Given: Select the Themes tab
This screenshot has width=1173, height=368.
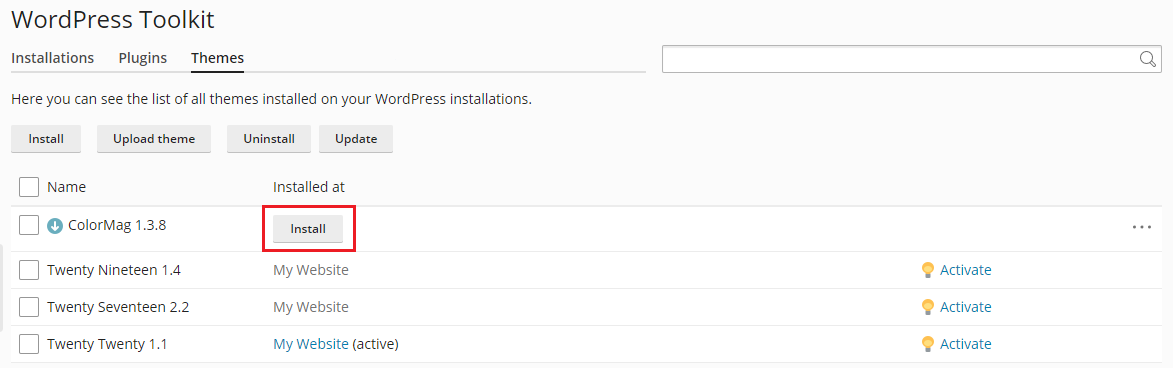Looking at the screenshot, I should pyautogui.click(x=217, y=58).
